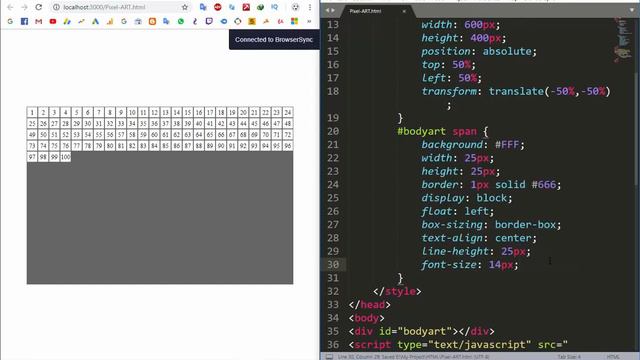The height and width of the screenshot is (360, 640).
Task: Go back in the browser
Action: (10, 7)
